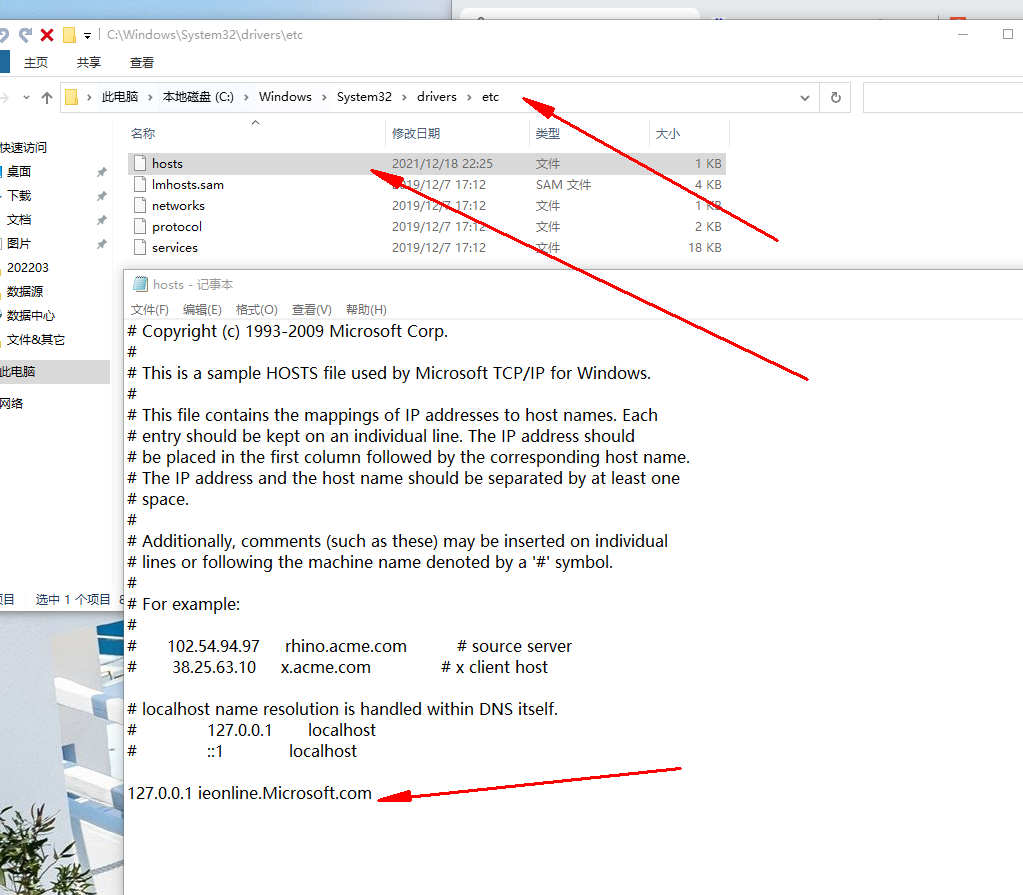
Task: Open the 查看 ribbon tab
Action: tap(142, 63)
